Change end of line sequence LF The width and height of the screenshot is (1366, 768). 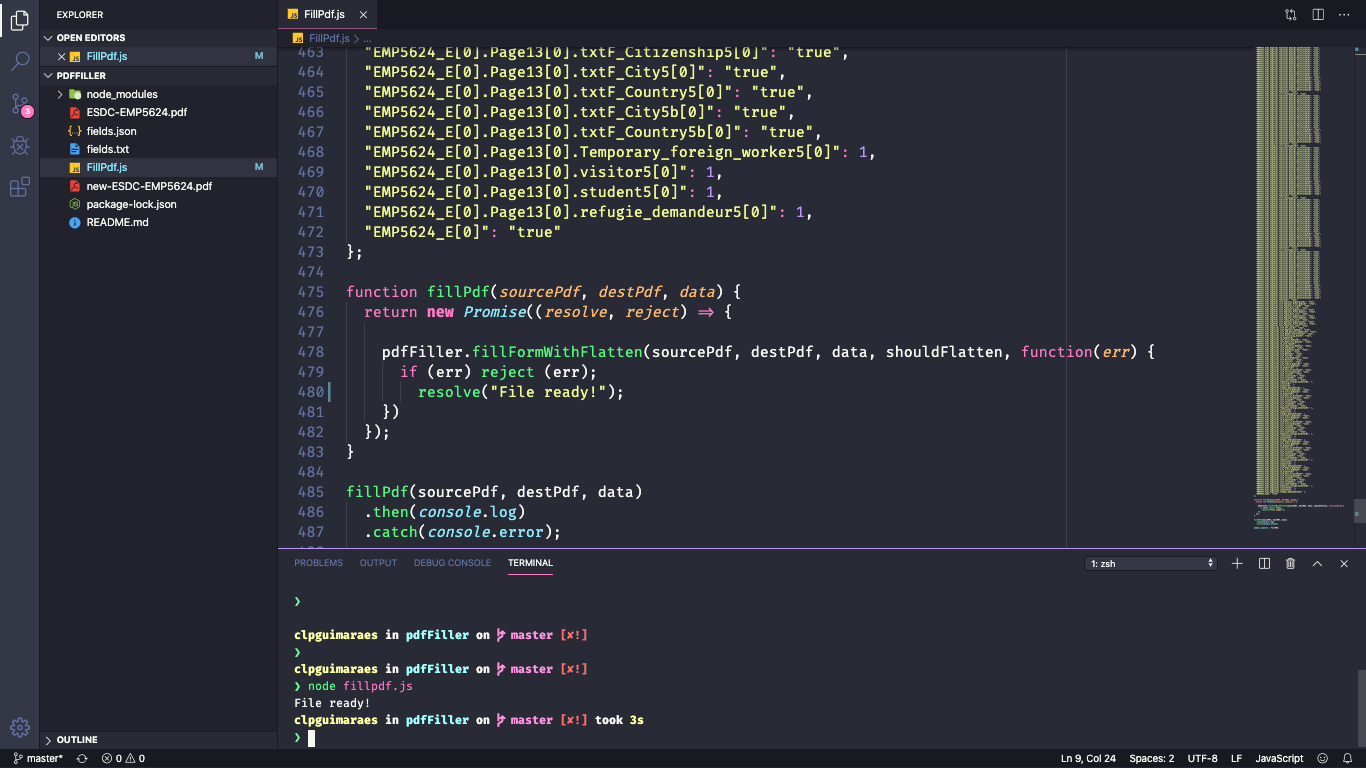click(1236, 759)
